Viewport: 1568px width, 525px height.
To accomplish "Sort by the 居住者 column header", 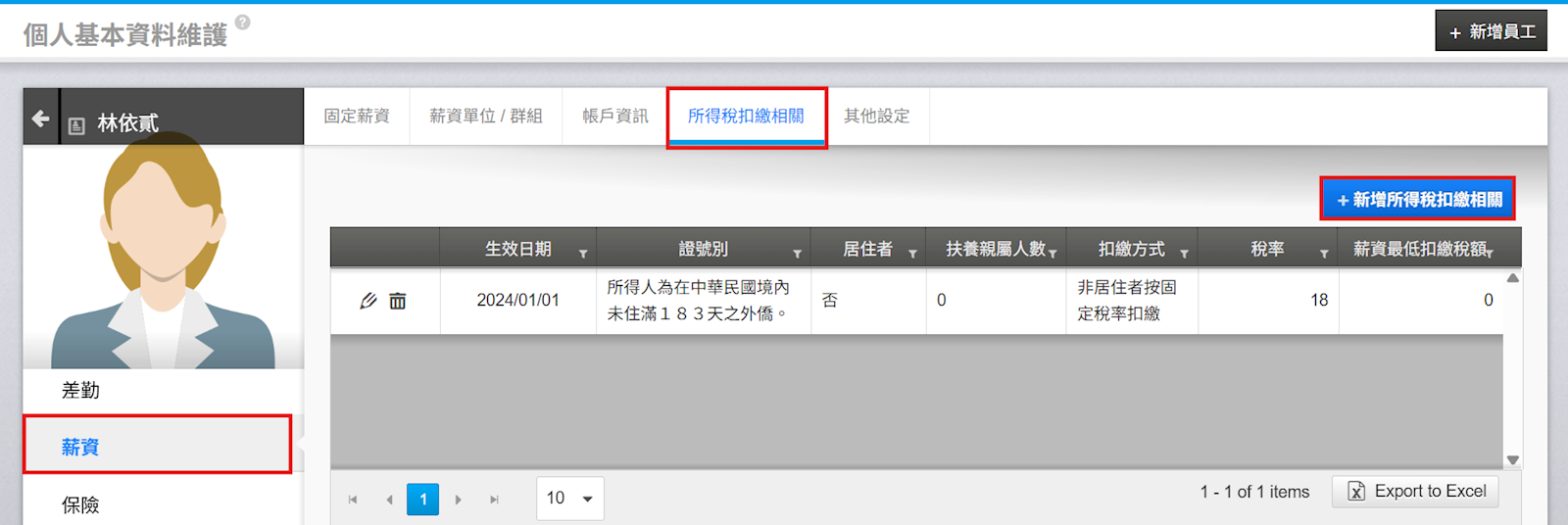I will pyautogui.click(x=867, y=249).
